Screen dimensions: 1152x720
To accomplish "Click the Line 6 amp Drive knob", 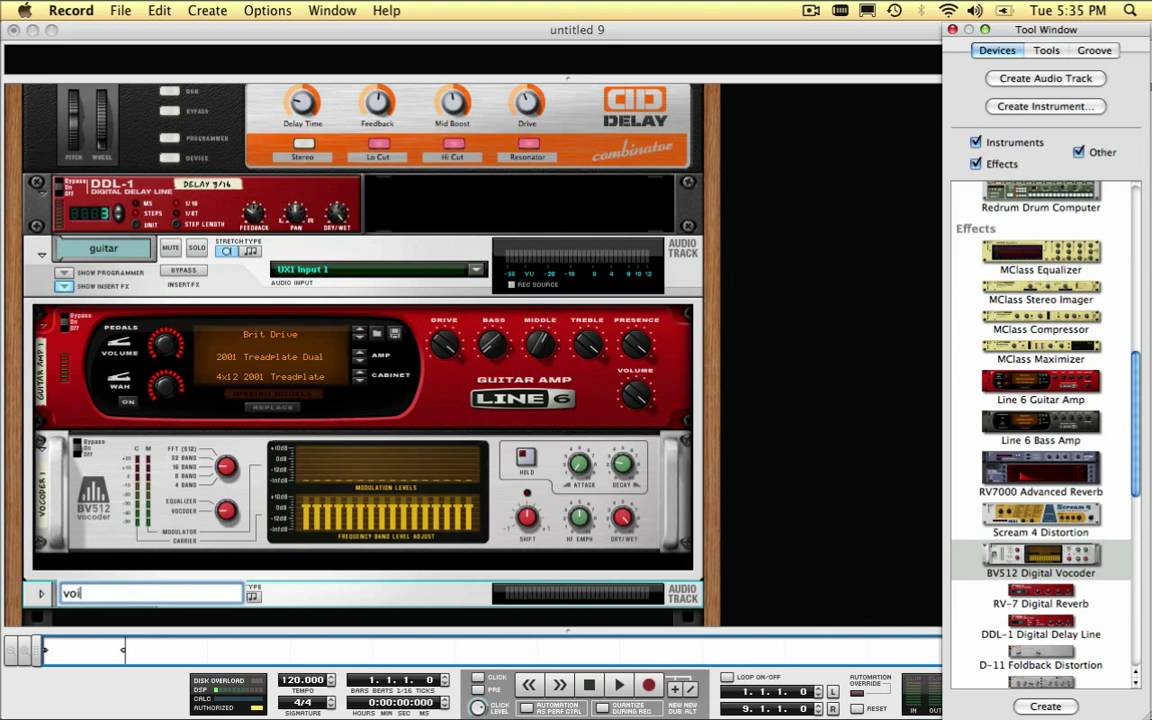I will point(444,344).
